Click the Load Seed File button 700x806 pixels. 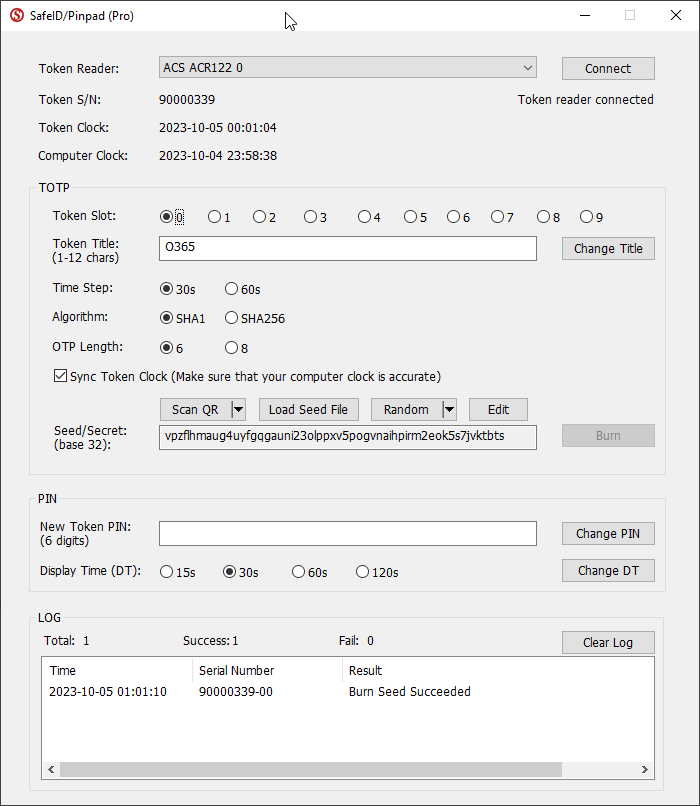[309, 409]
